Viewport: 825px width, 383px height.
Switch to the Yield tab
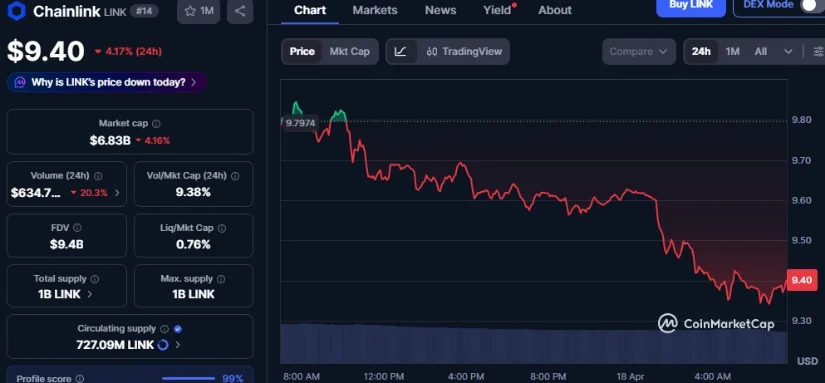(x=497, y=10)
